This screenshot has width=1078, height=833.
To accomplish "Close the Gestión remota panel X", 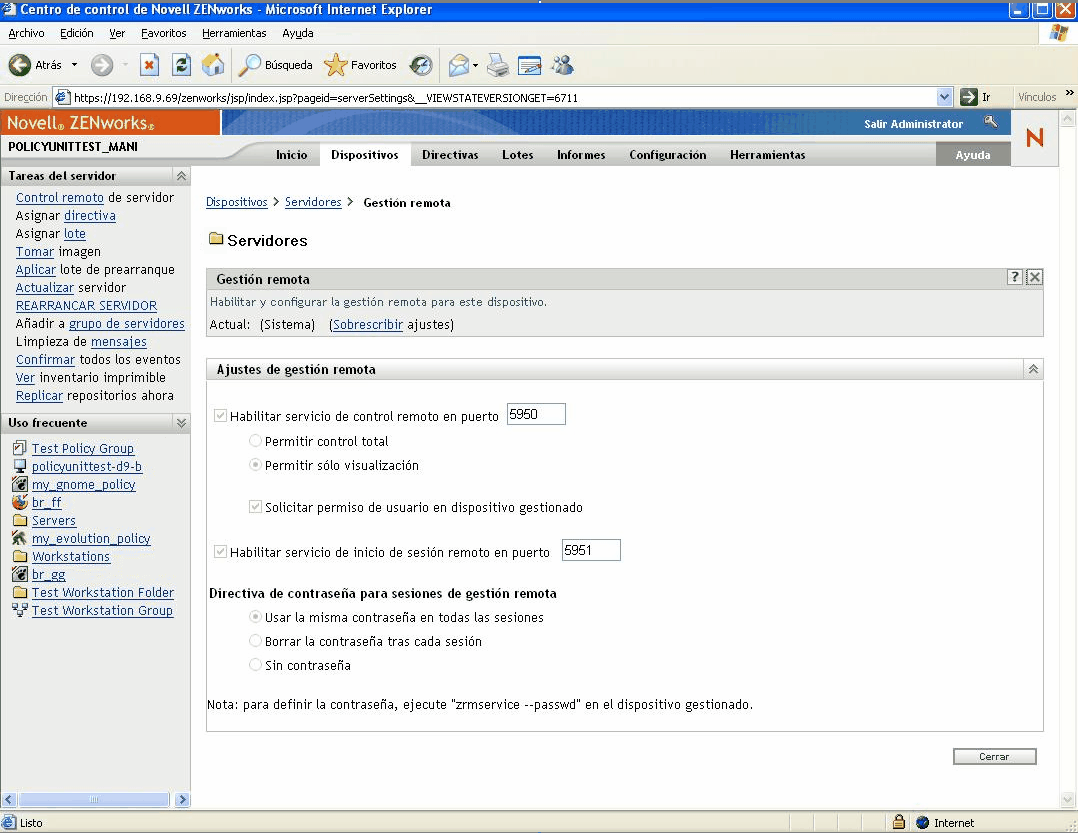I will 1034,277.
